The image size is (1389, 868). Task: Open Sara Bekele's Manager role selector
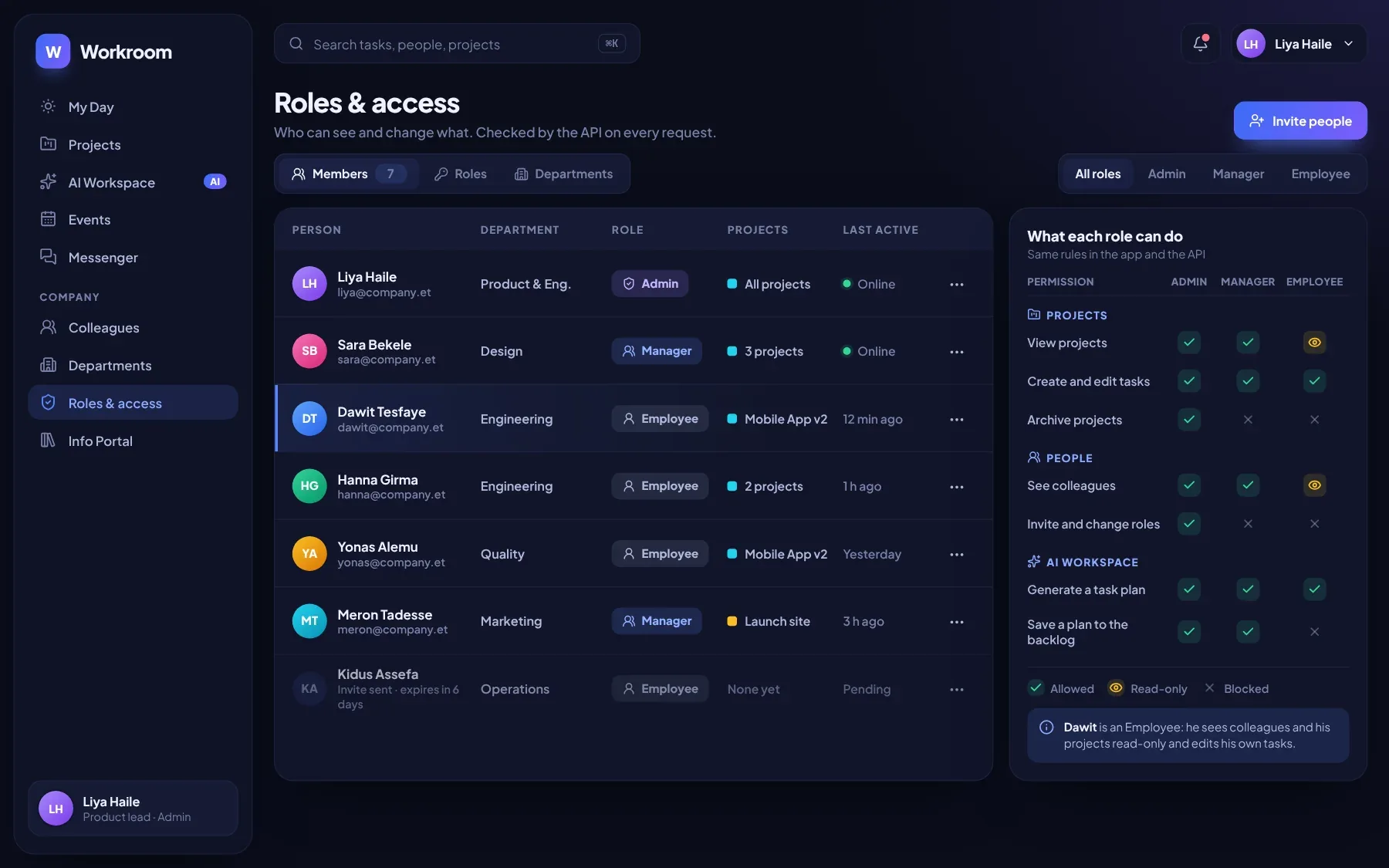657,351
